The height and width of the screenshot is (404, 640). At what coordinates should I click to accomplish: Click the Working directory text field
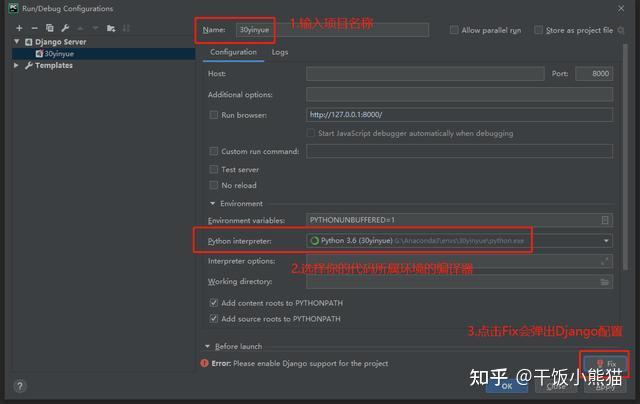(x=460, y=282)
